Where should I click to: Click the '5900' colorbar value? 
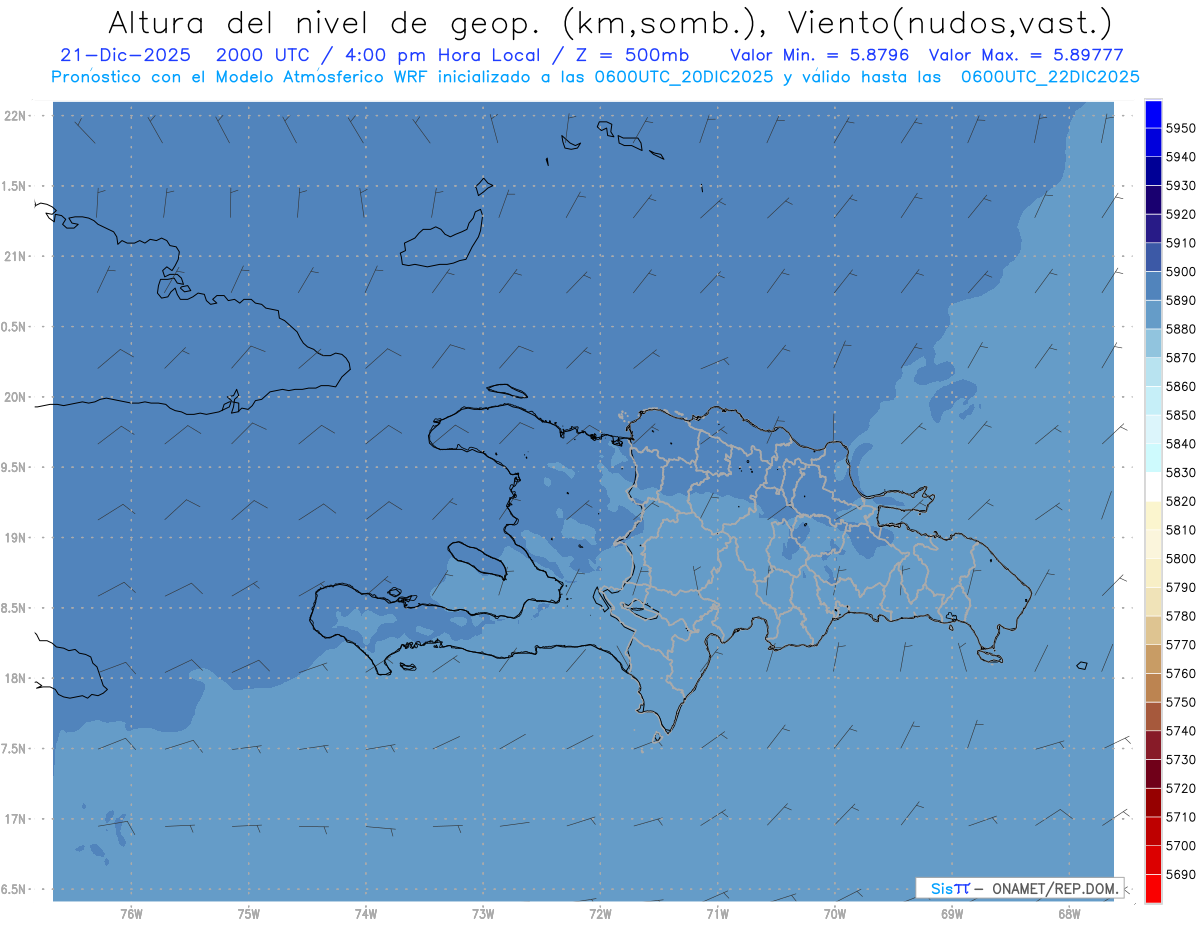[x=1181, y=272]
